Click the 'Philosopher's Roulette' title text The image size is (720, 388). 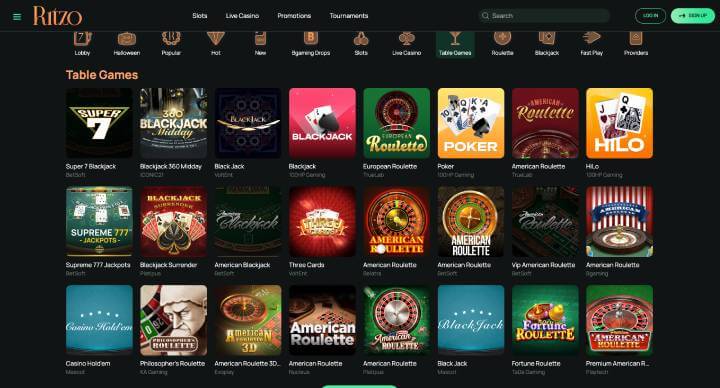coord(173,363)
